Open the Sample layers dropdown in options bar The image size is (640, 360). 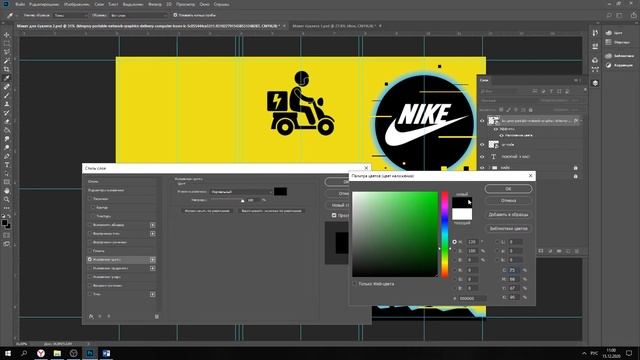pyautogui.click(x=139, y=15)
